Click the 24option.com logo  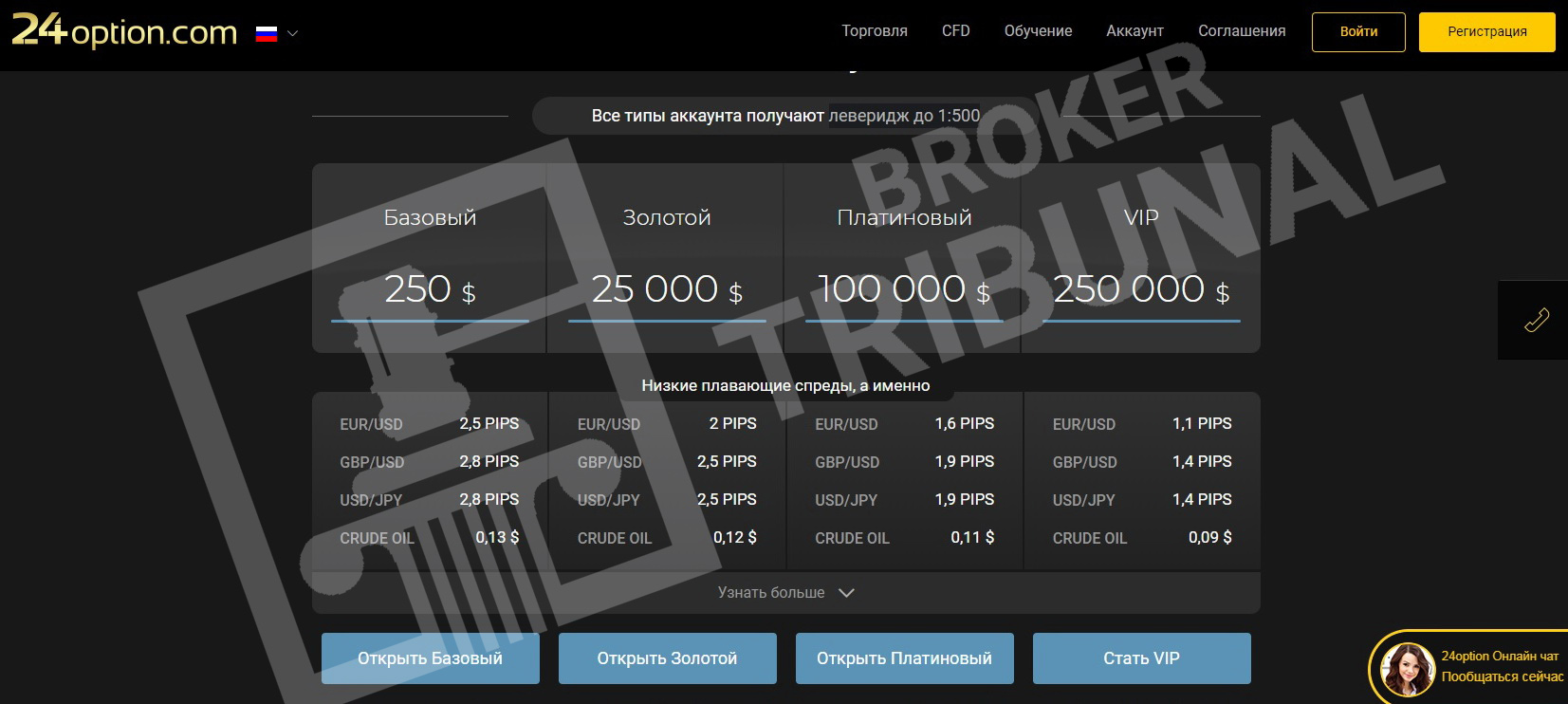click(124, 31)
